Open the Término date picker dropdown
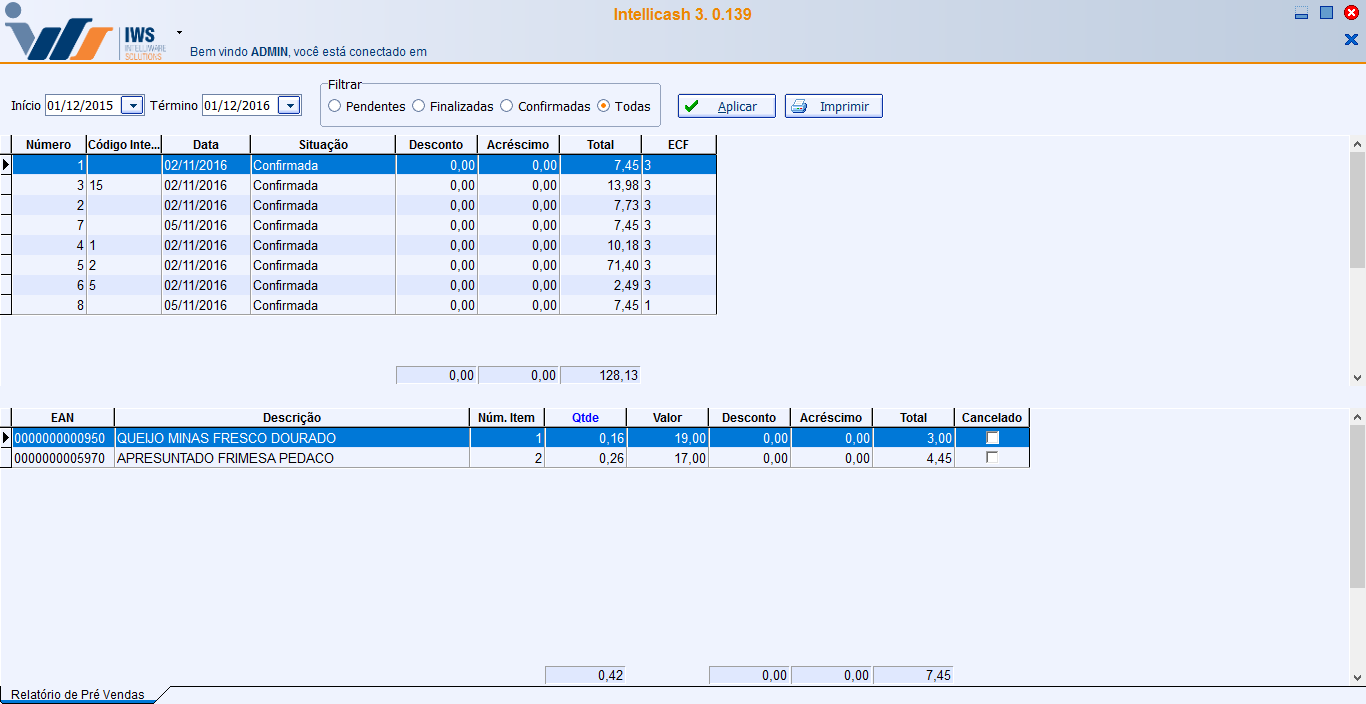 point(289,105)
